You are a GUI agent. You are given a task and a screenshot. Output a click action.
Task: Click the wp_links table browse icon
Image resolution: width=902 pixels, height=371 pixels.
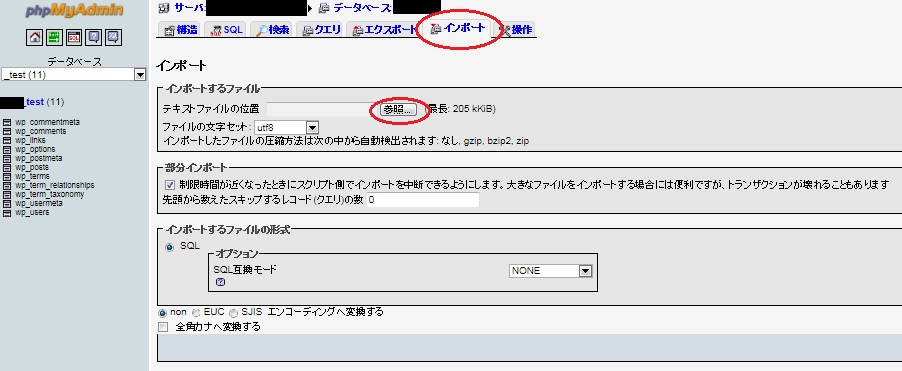pos(7,140)
